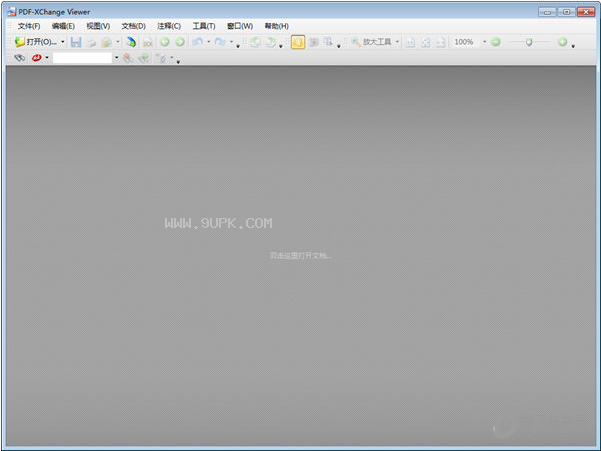601x451 pixels.
Task: Expand the 放大工具 dropdown arrow
Action: (397, 42)
